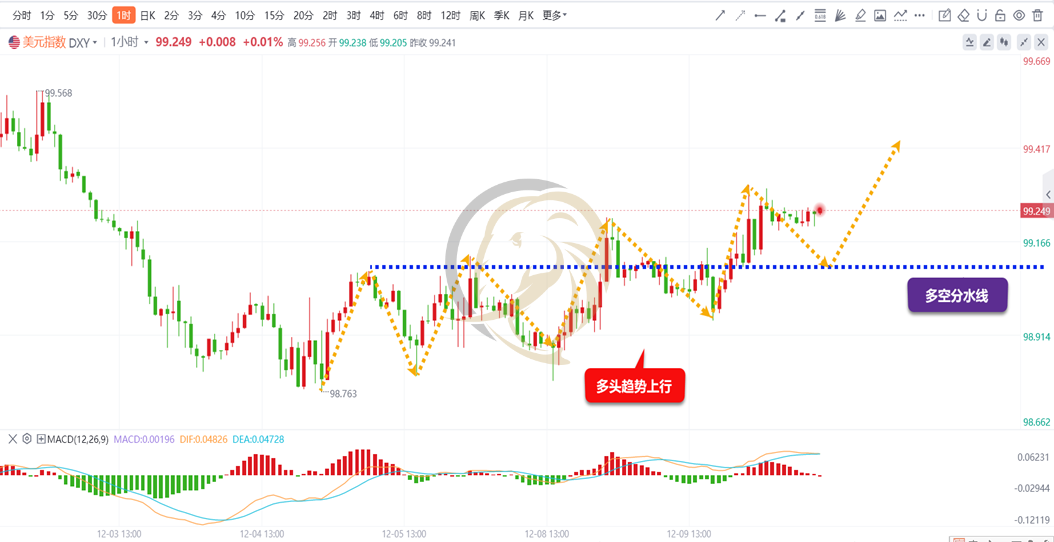Switch to the 分时 timeframe
Image resolution: width=1054 pixels, height=542 pixels.
click(x=22, y=15)
